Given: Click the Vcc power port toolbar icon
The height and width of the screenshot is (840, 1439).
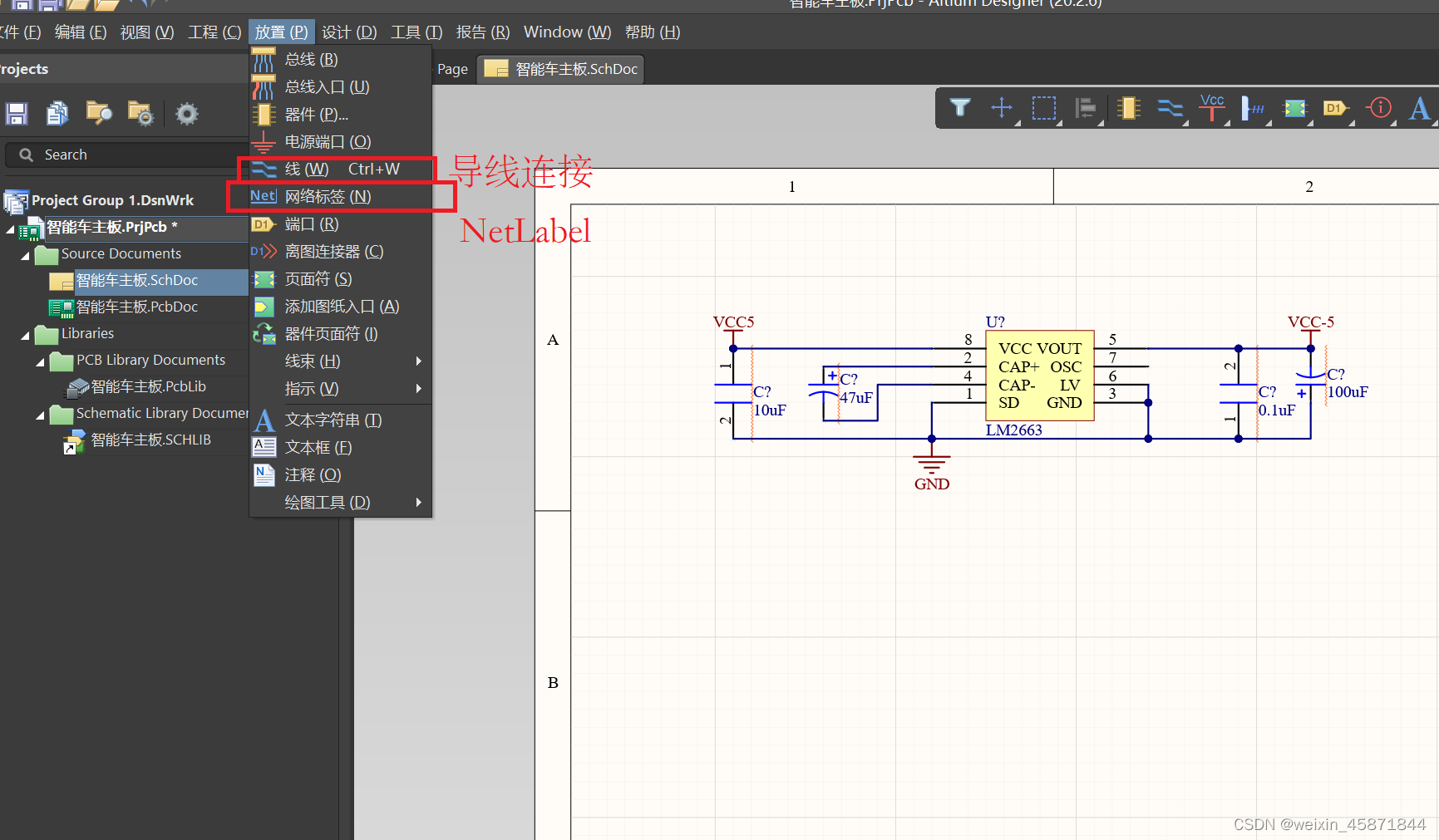Looking at the screenshot, I should (x=1211, y=107).
